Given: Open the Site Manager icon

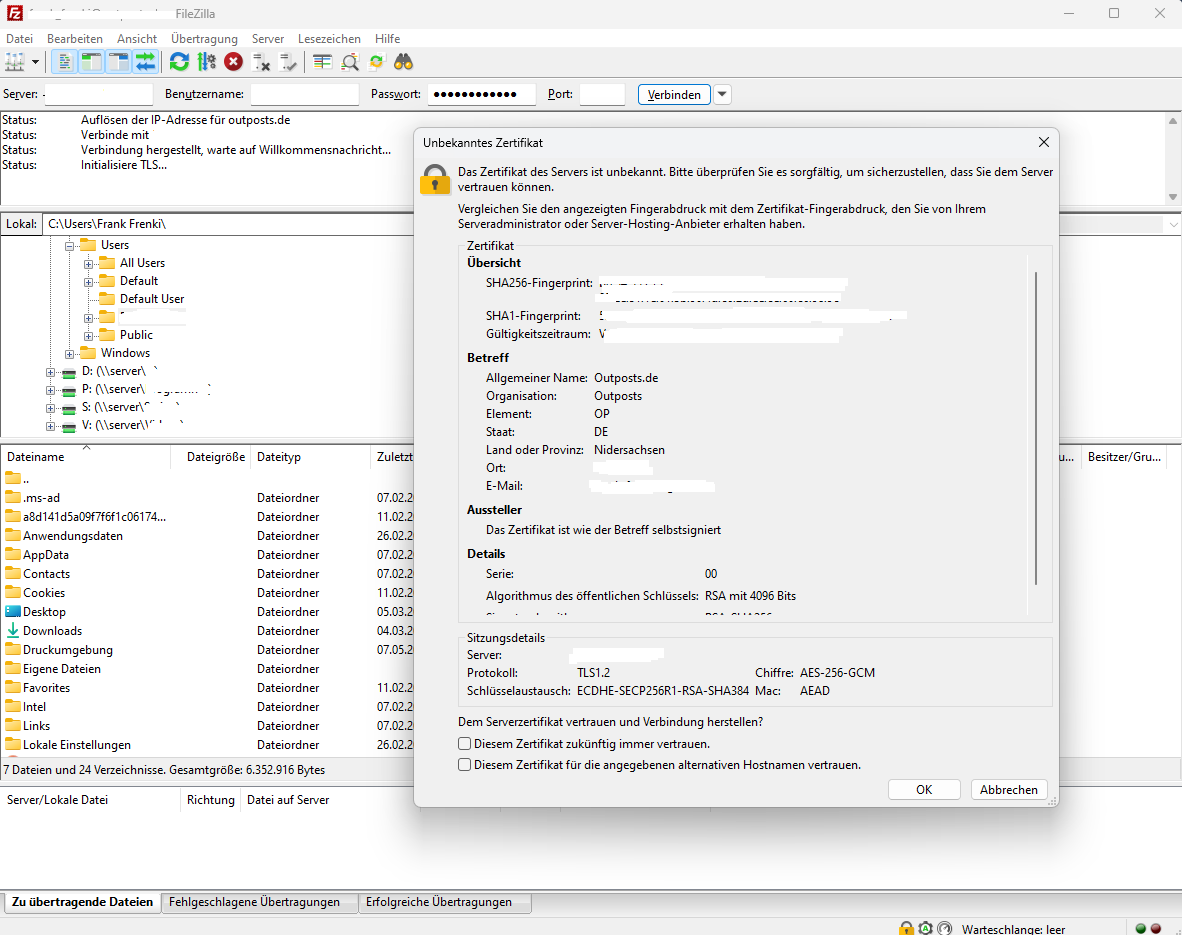Looking at the screenshot, I should coord(15,63).
